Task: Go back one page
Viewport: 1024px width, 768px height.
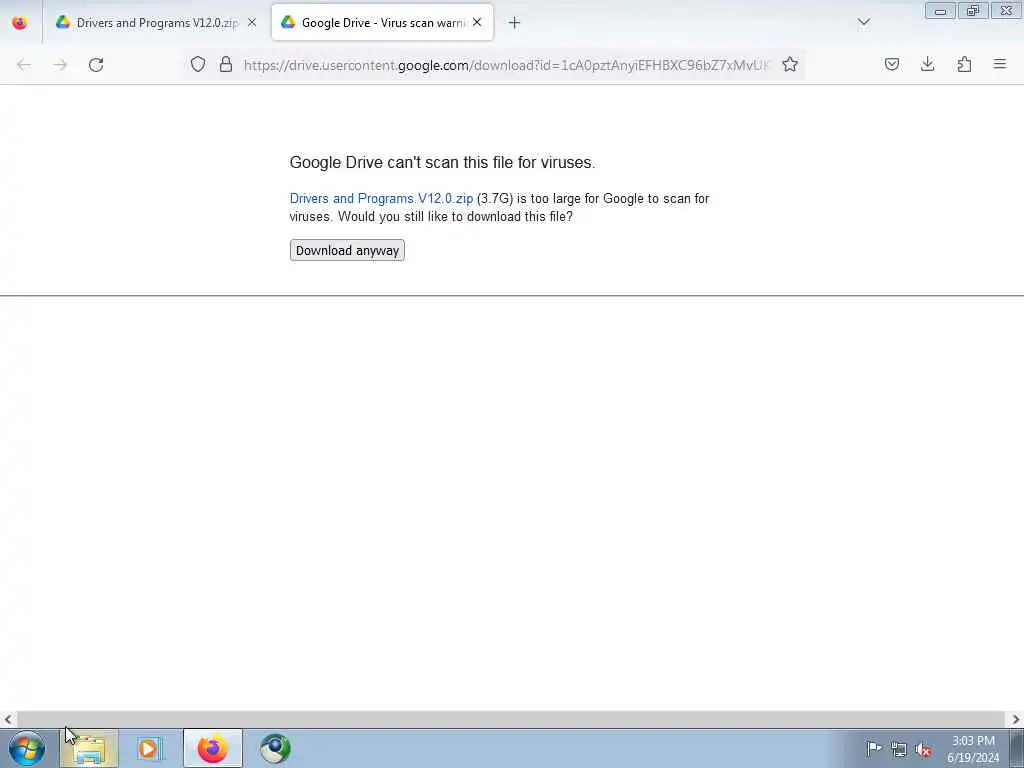Action: [x=24, y=65]
